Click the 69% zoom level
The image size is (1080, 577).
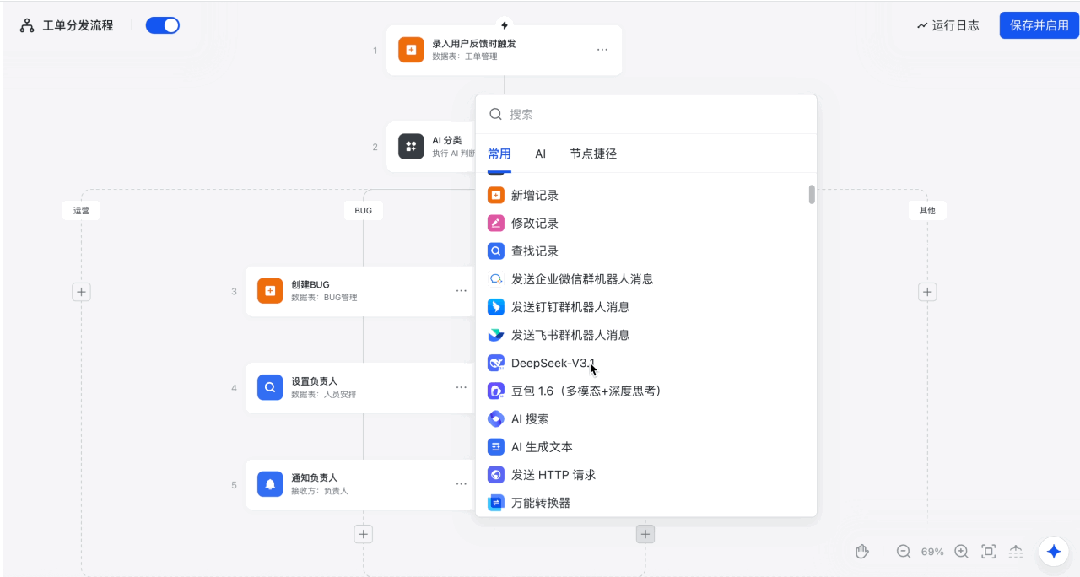pos(932,552)
